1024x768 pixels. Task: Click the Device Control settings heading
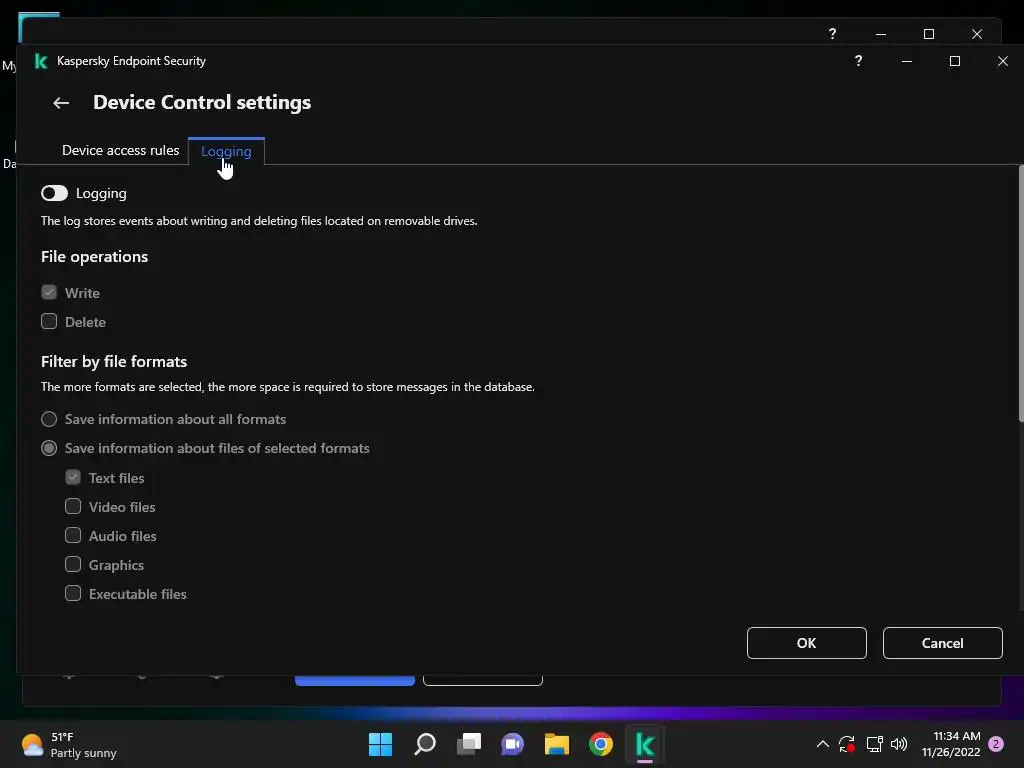[x=202, y=103]
